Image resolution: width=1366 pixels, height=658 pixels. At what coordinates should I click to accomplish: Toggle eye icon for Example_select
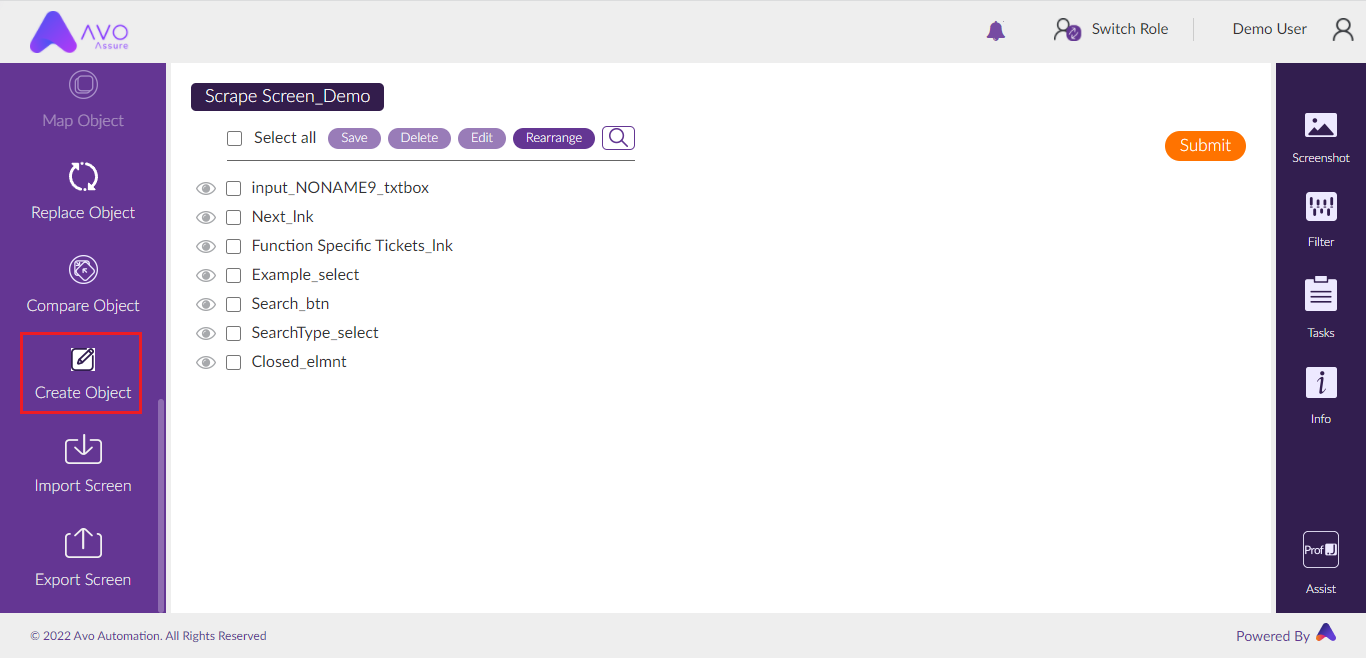[206, 275]
